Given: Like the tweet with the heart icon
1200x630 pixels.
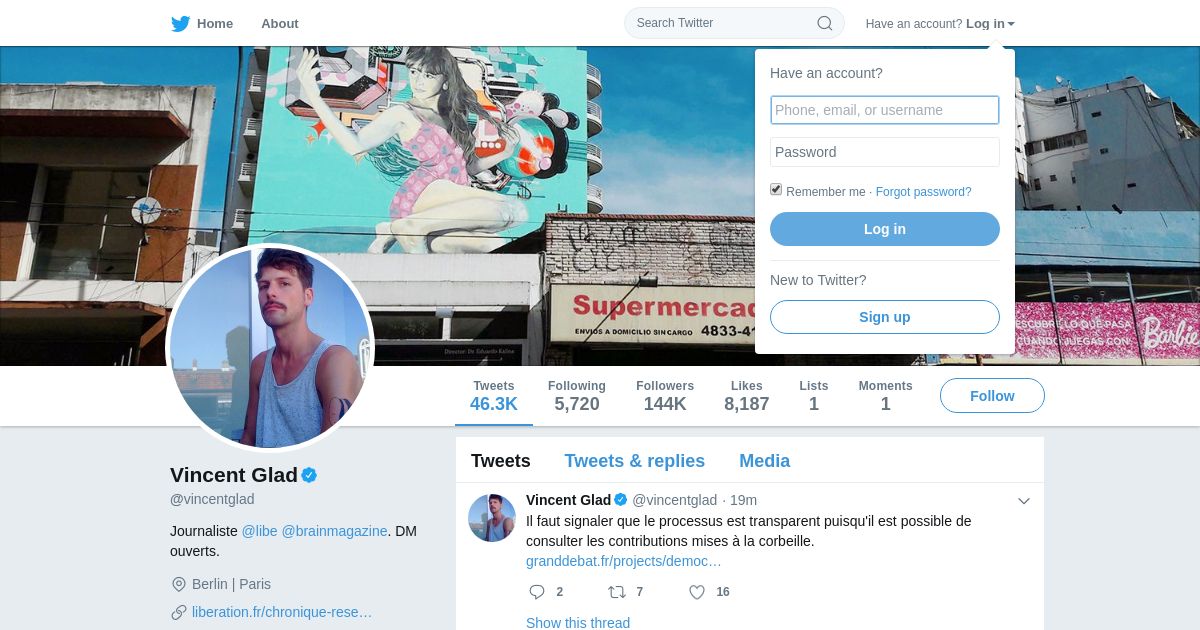Looking at the screenshot, I should point(697,592).
